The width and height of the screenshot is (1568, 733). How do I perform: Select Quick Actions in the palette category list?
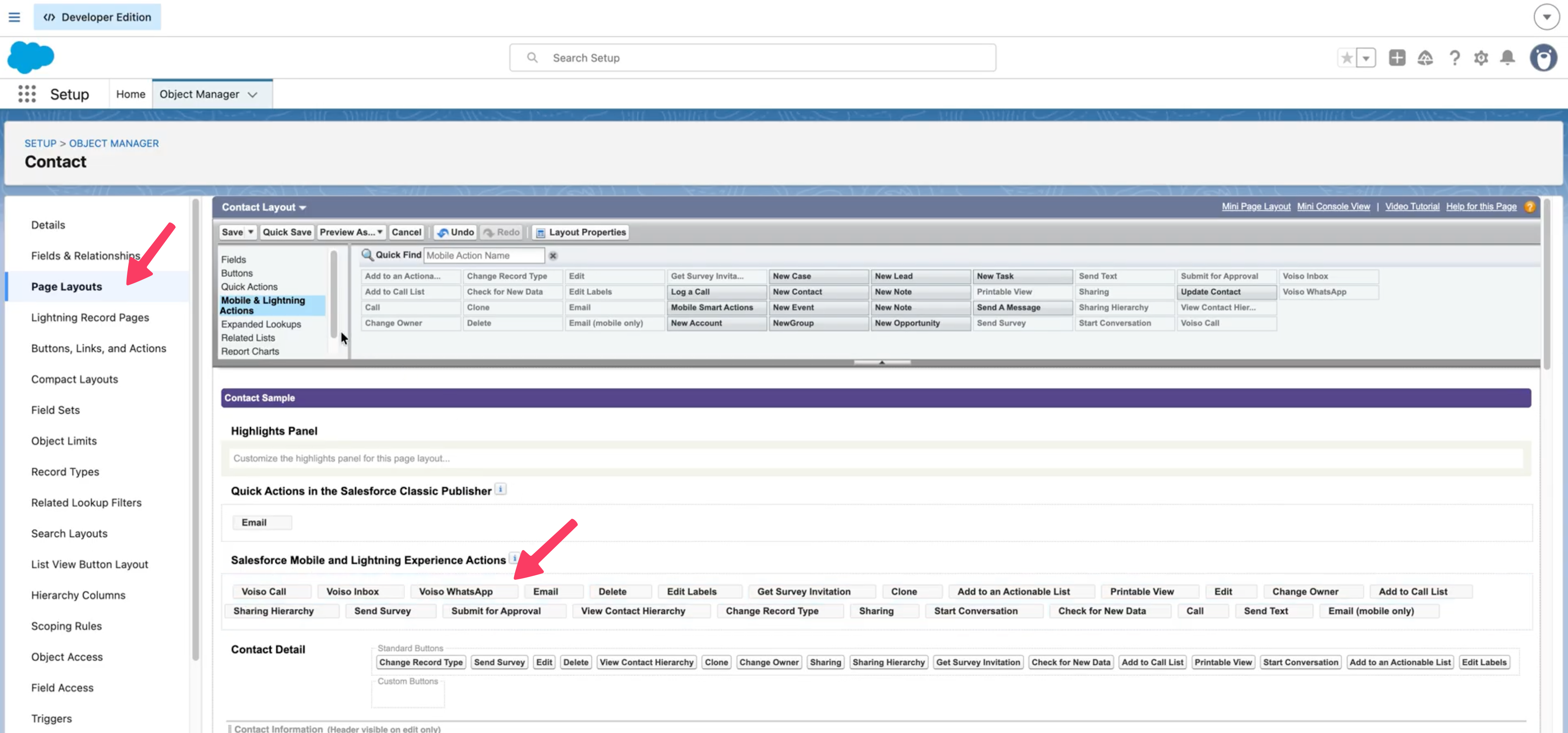pos(249,287)
